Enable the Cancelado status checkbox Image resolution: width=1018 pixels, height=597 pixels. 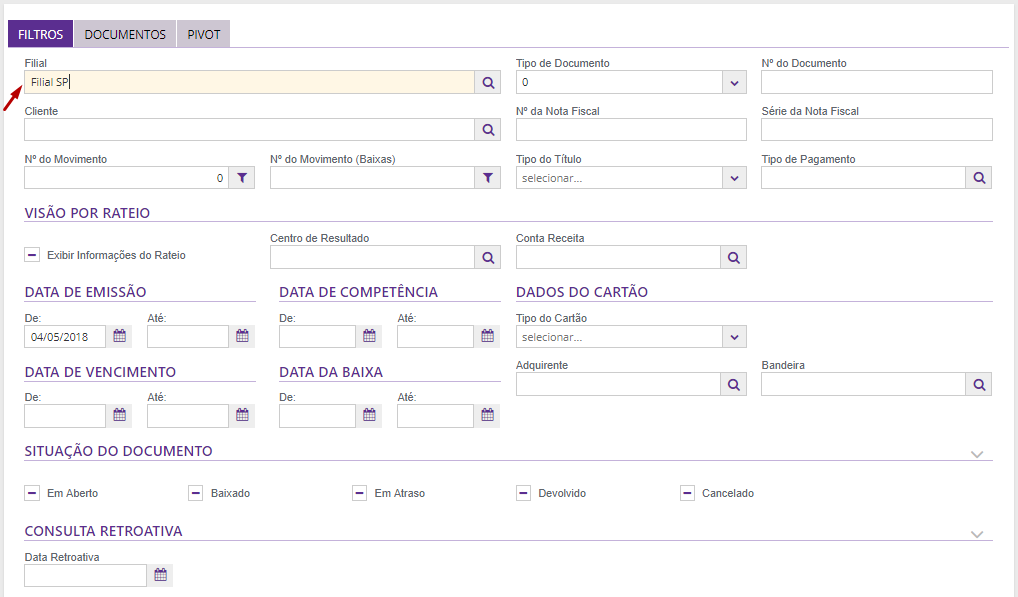pos(687,493)
